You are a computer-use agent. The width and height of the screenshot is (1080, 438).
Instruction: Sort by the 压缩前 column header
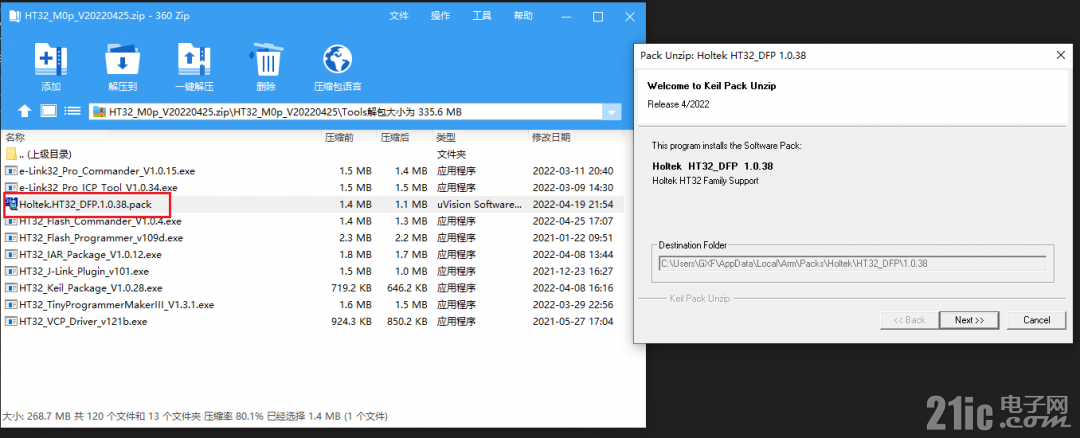pos(339,137)
